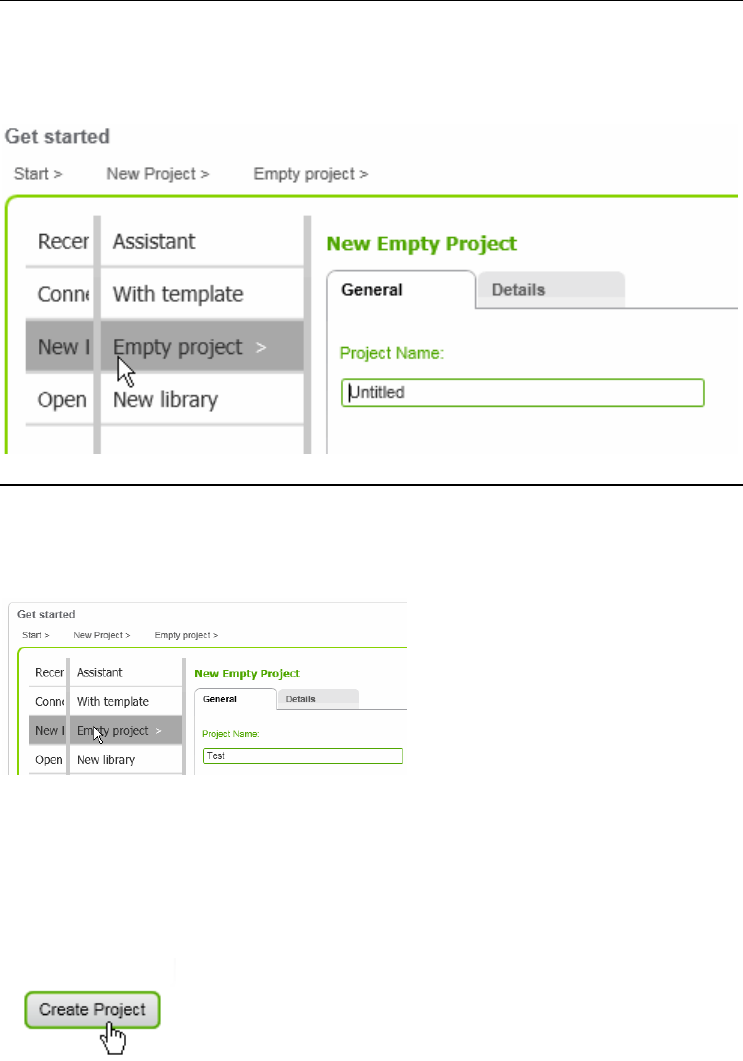The height and width of the screenshot is (1061, 743).
Task: Select Open item in top left column
Action: pos(60,400)
